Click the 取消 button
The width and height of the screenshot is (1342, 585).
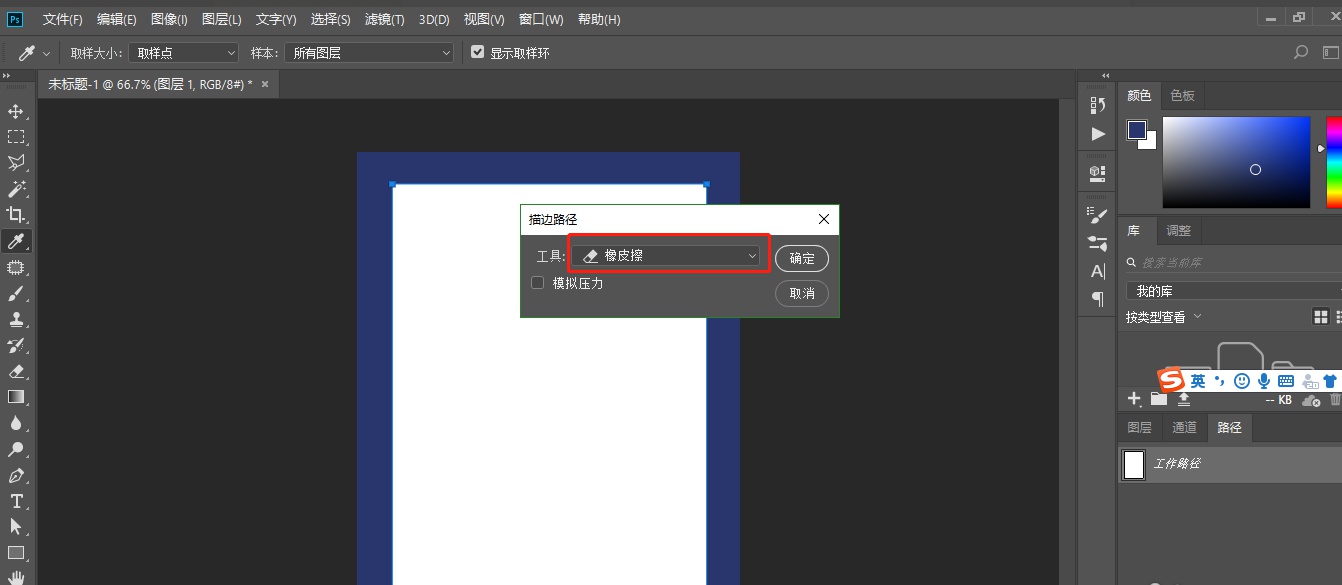point(801,293)
